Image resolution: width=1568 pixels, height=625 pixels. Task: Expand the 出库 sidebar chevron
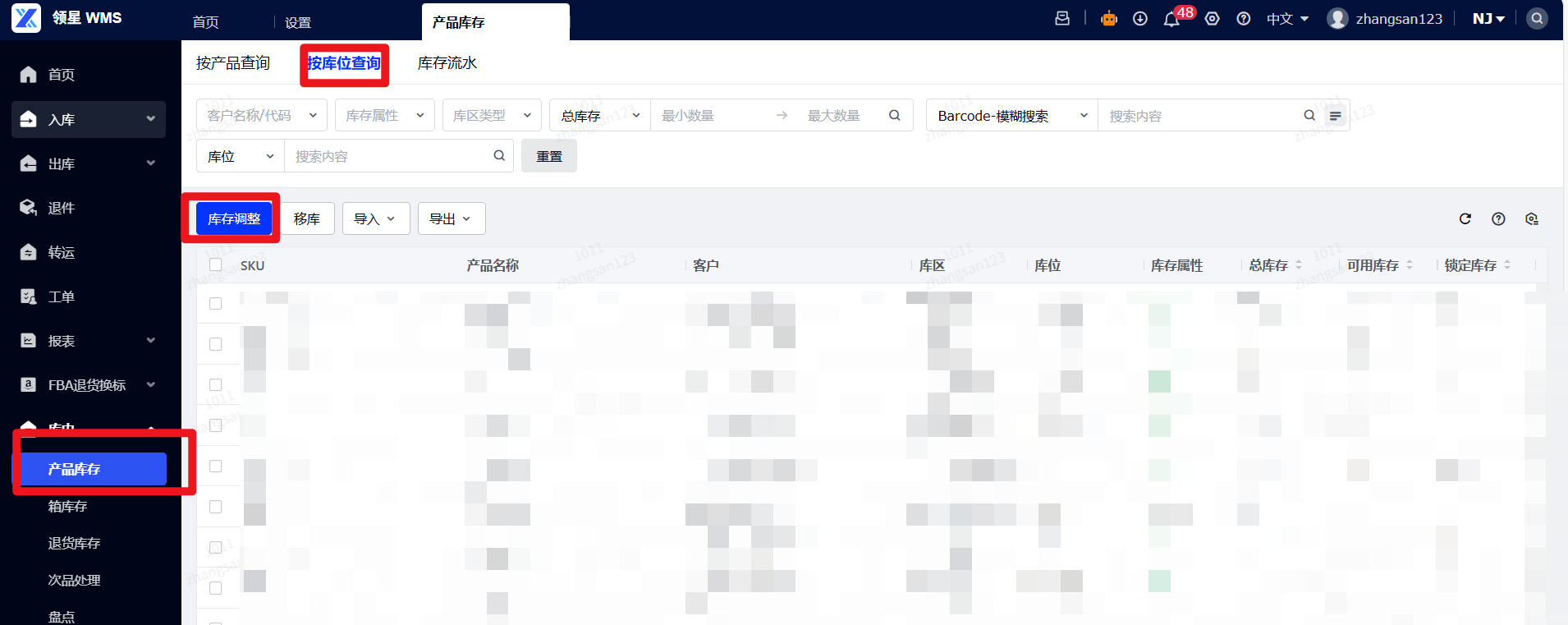coord(151,163)
